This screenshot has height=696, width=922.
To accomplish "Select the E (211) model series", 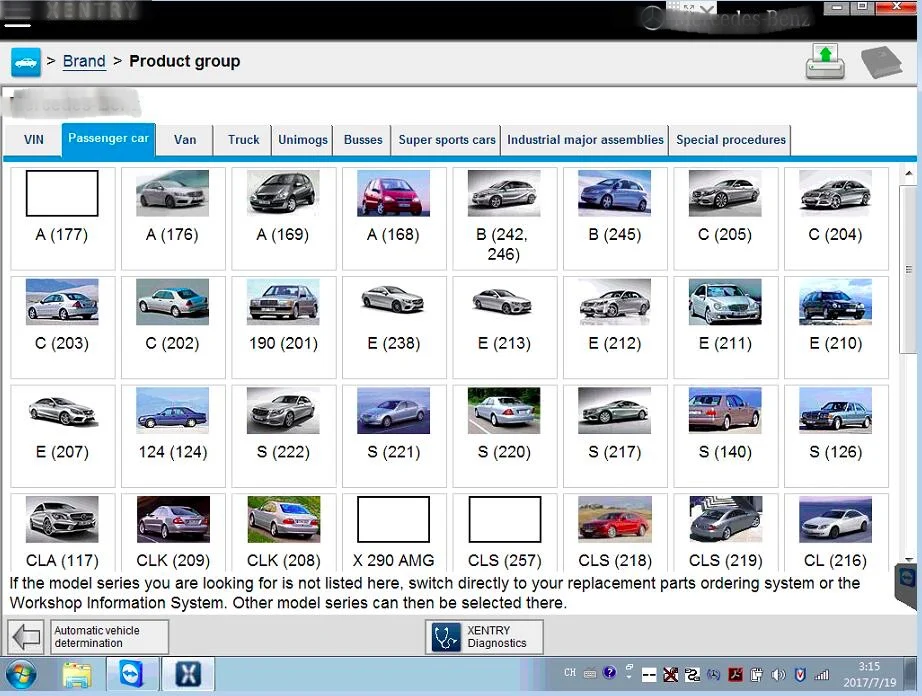I will pyautogui.click(x=726, y=327).
